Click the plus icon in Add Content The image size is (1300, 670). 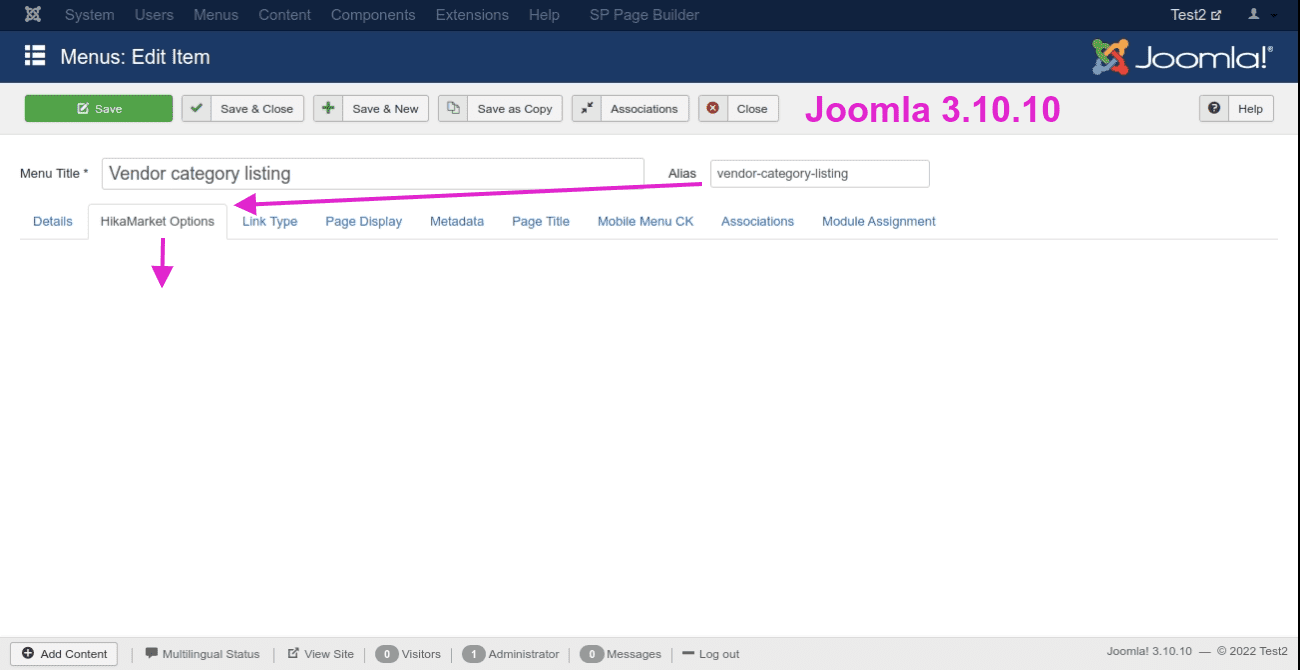pos(28,653)
